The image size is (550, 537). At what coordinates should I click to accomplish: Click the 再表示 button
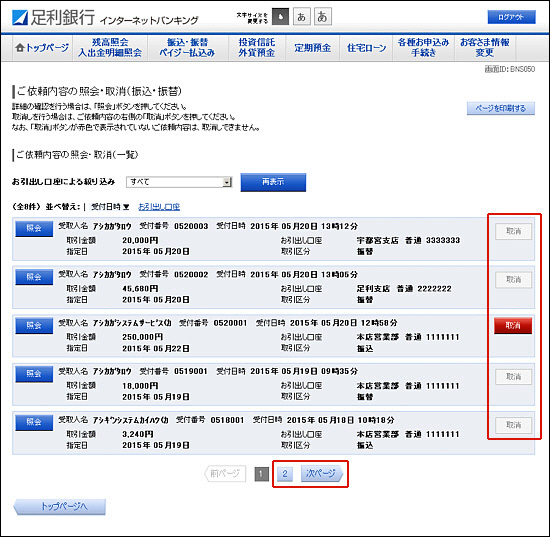(273, 182)
